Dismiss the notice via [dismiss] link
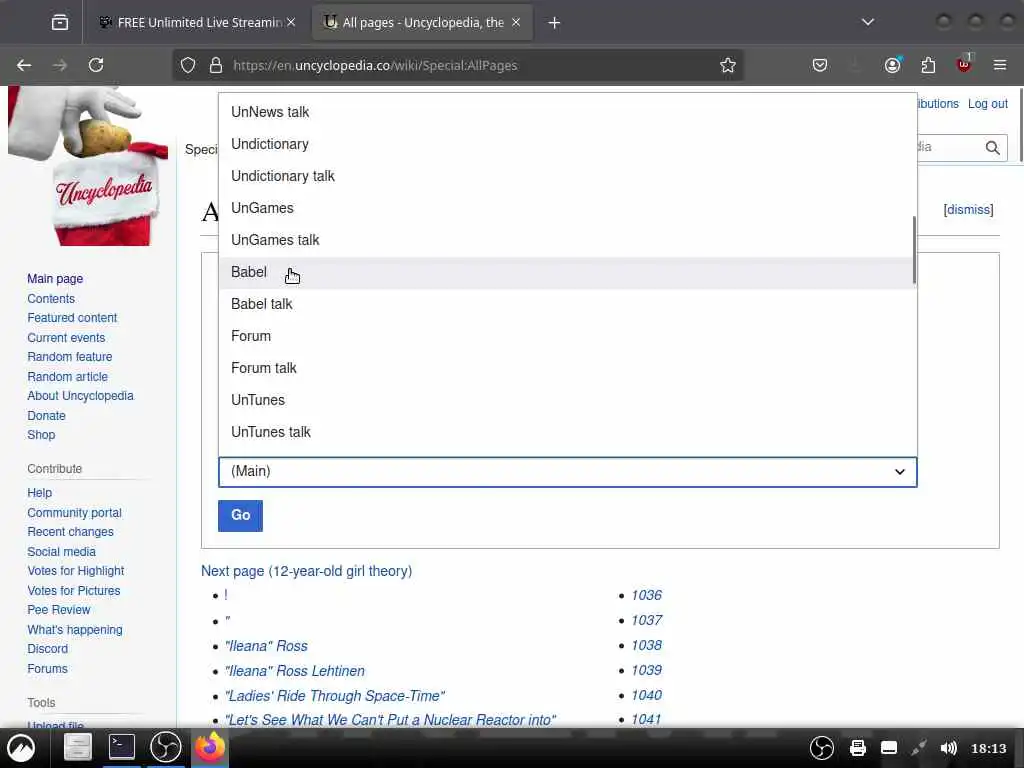Screen dimensions: 1024x768 click(x=968, y=210)
